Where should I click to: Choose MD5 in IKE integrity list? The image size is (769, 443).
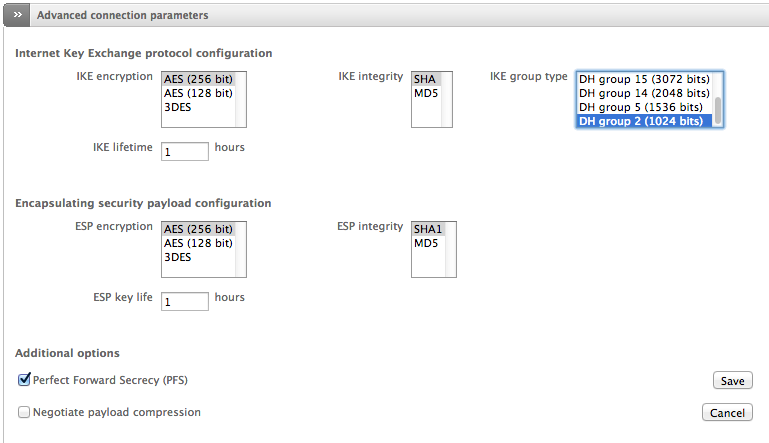tap(425, 93)
